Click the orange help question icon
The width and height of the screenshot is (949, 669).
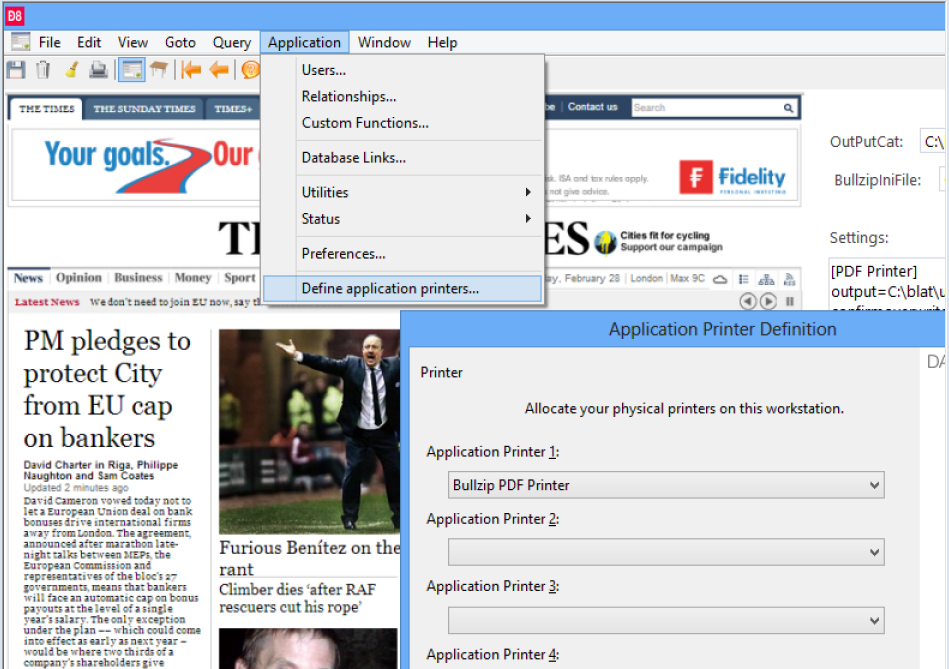click(x=250, y=70)
